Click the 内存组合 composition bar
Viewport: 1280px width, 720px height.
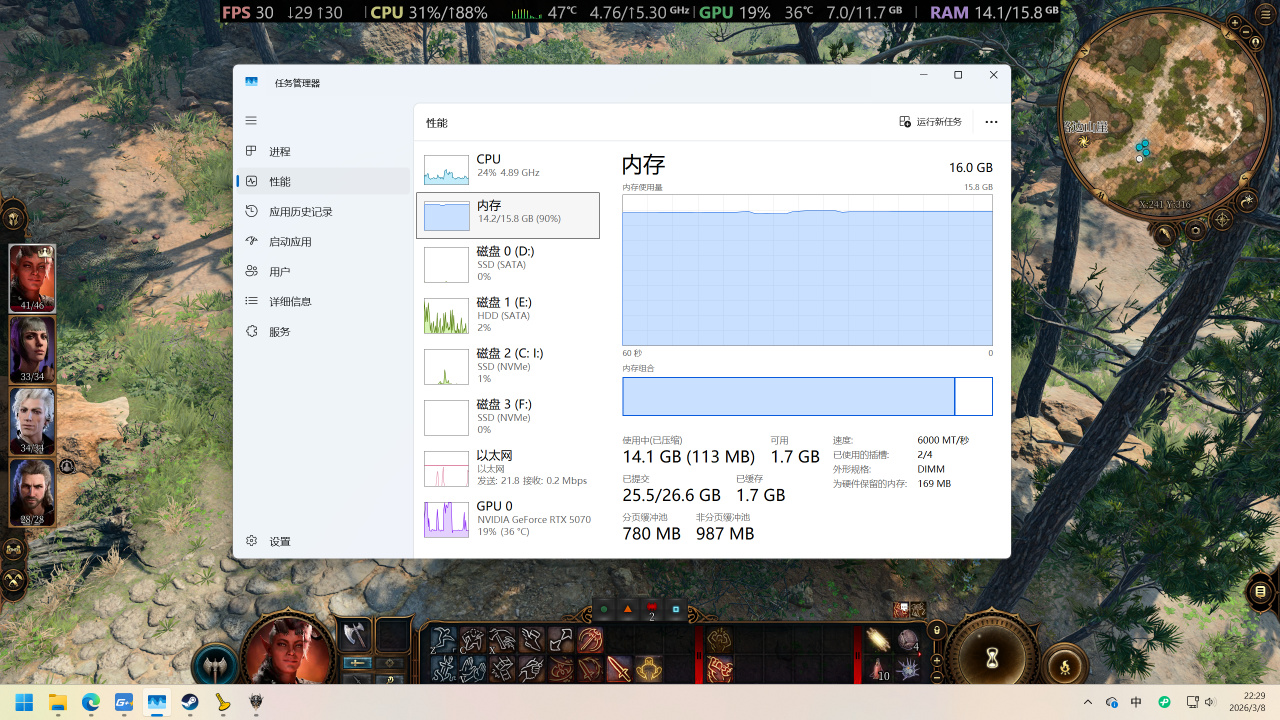point(807,396)
